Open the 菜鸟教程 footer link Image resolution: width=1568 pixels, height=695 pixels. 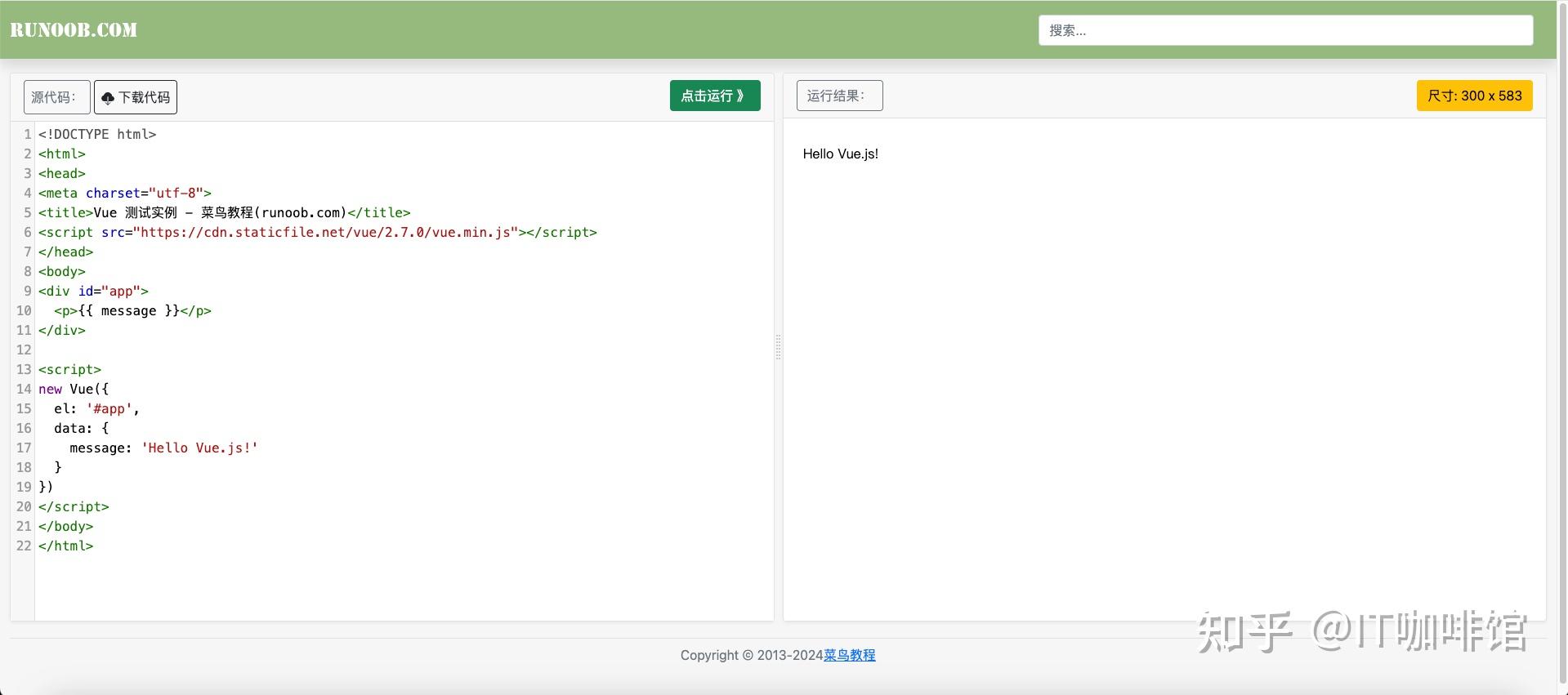(849, 655)
